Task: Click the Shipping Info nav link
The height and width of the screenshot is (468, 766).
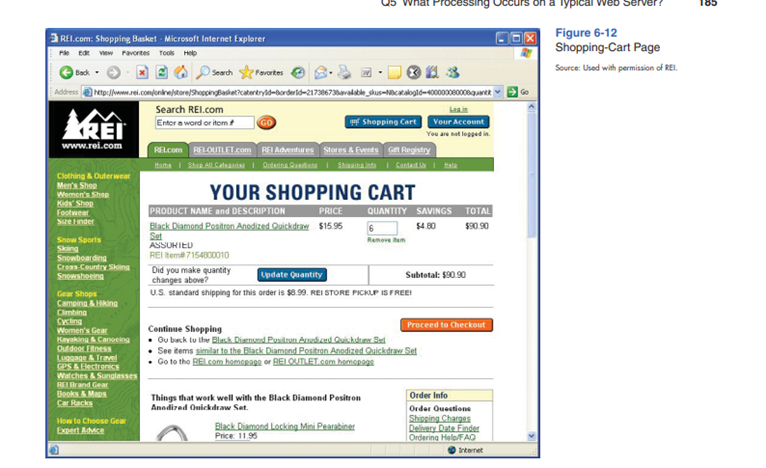Action: click(x=357, y=165)
